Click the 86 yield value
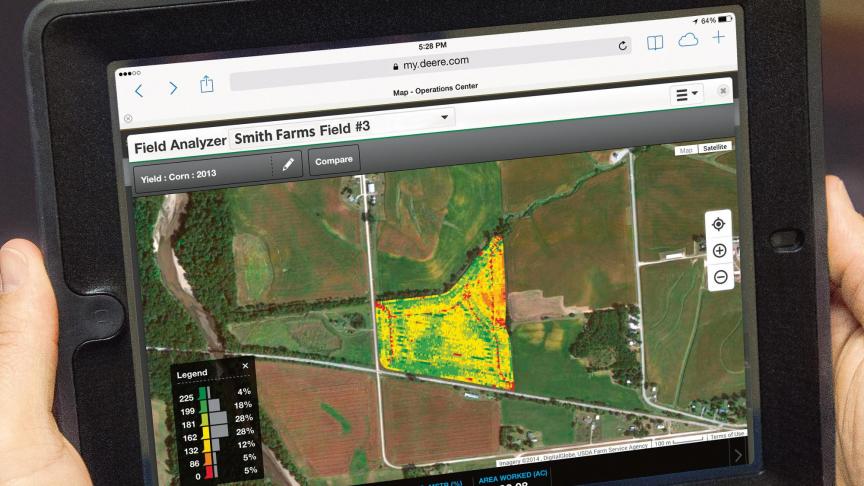The width and height of the screenshot is (864, 486). click(x=194, y=464)
